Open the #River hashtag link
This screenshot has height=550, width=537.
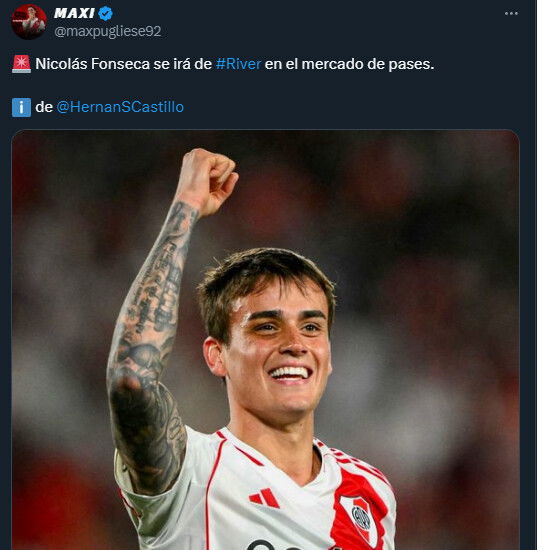click(239, 64)
